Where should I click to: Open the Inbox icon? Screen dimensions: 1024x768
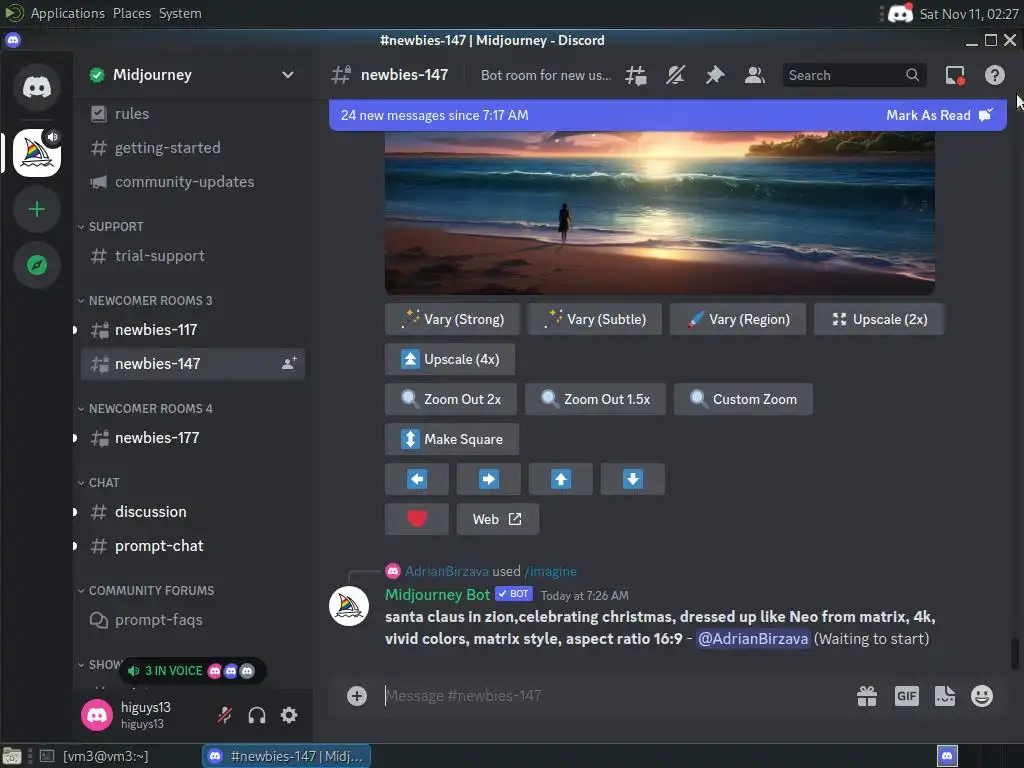[x=955, y=75]
